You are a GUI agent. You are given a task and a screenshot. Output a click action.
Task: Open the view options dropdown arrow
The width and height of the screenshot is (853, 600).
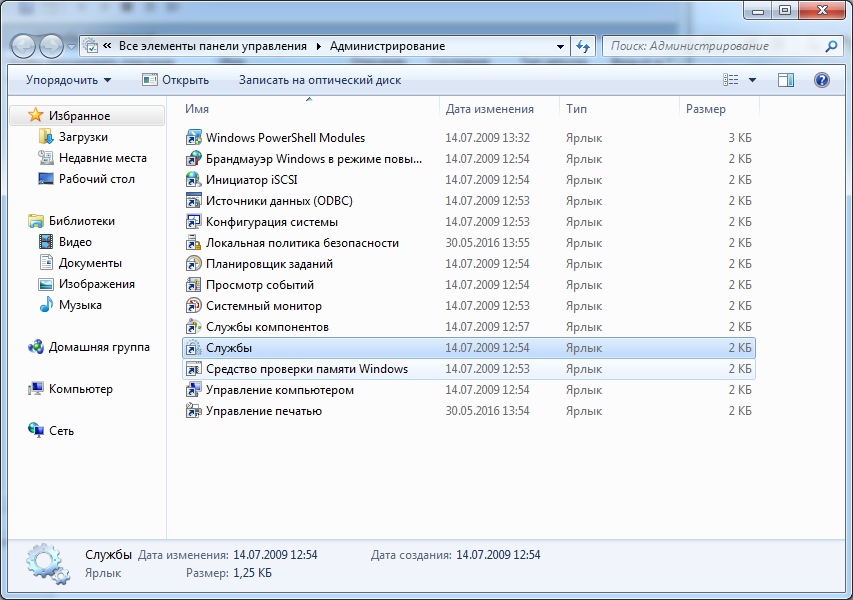(753, 80)
